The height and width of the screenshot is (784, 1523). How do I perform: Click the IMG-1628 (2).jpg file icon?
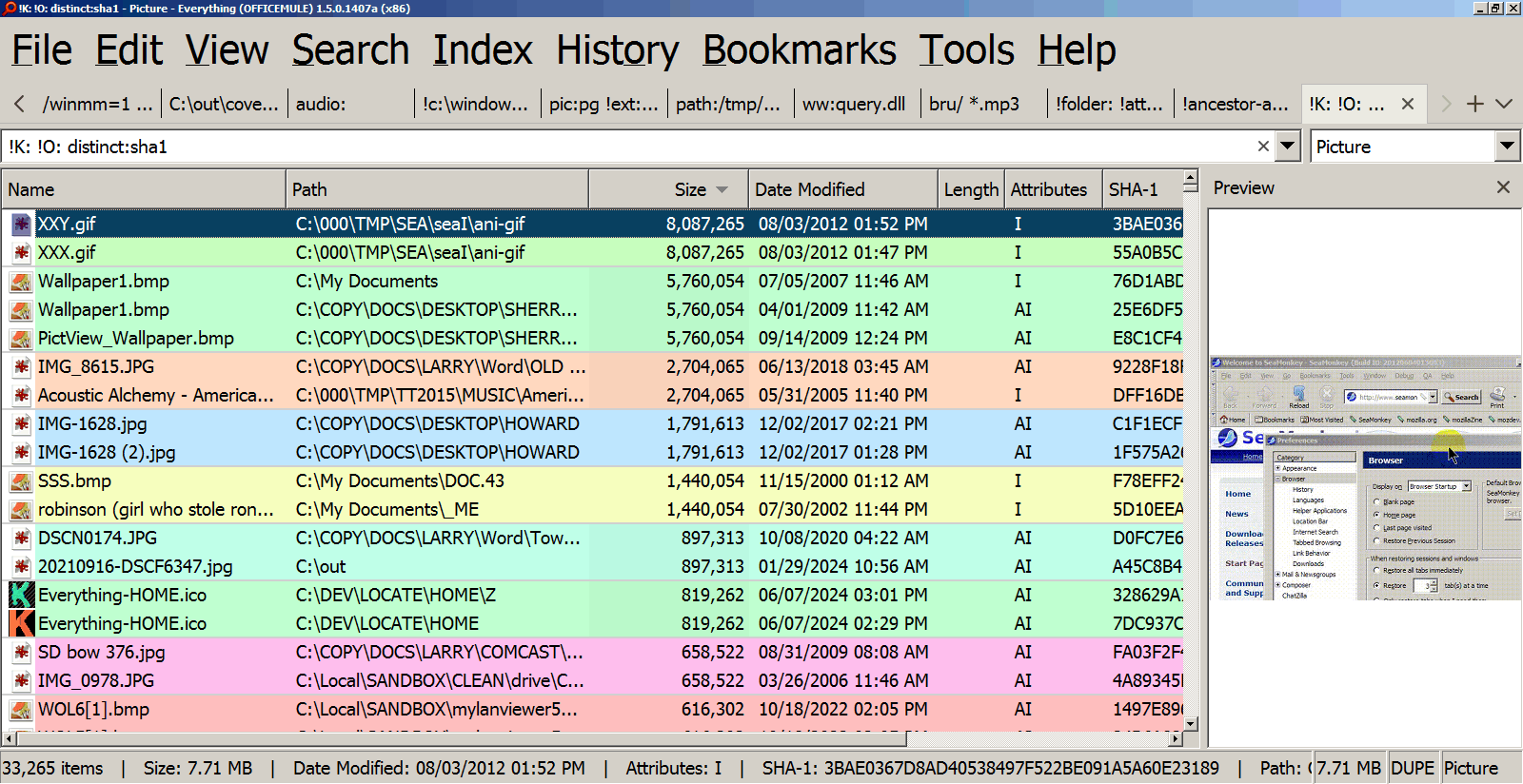click(21, 453)
